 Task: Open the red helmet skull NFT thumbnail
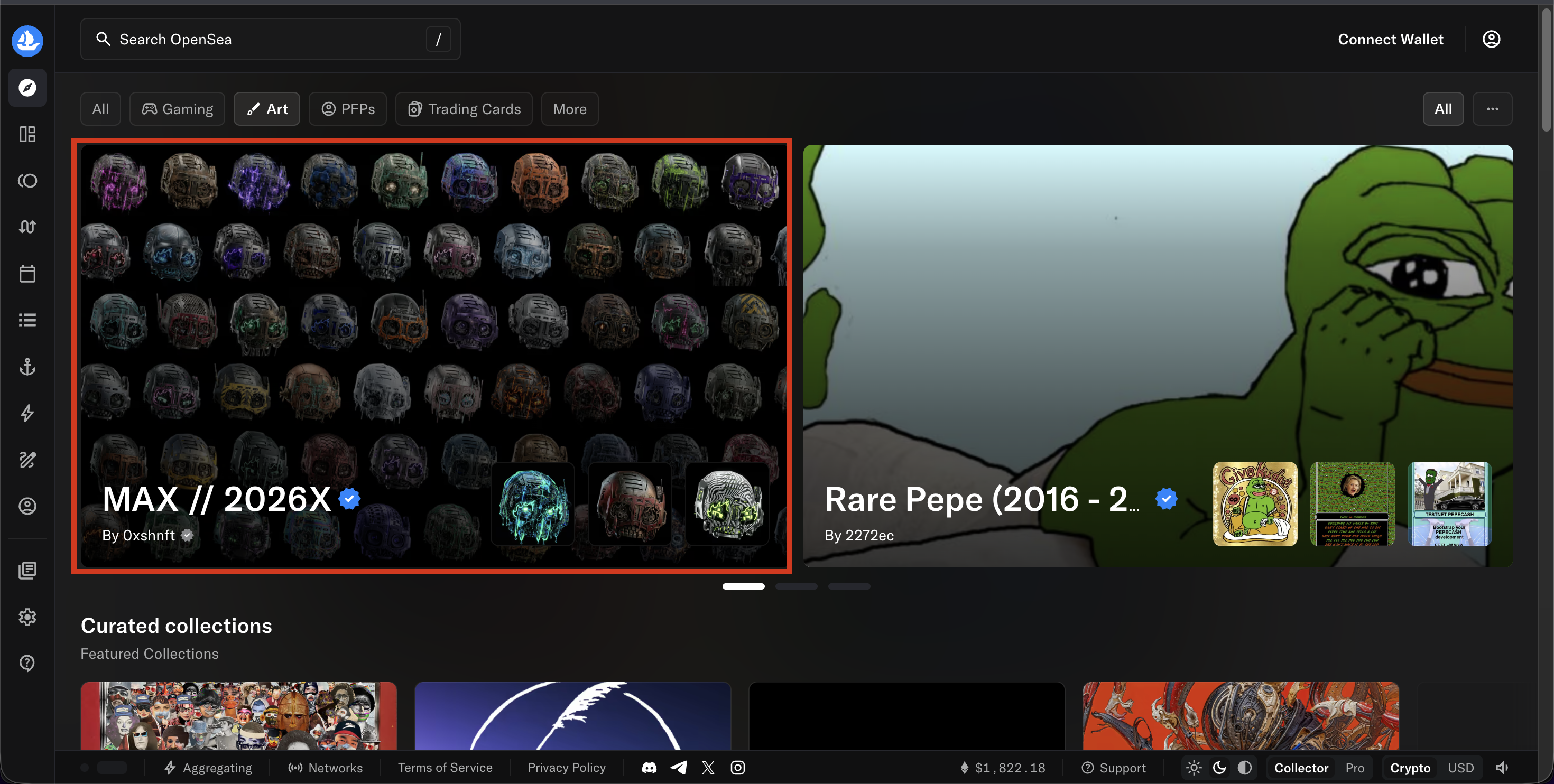[631, 504]
